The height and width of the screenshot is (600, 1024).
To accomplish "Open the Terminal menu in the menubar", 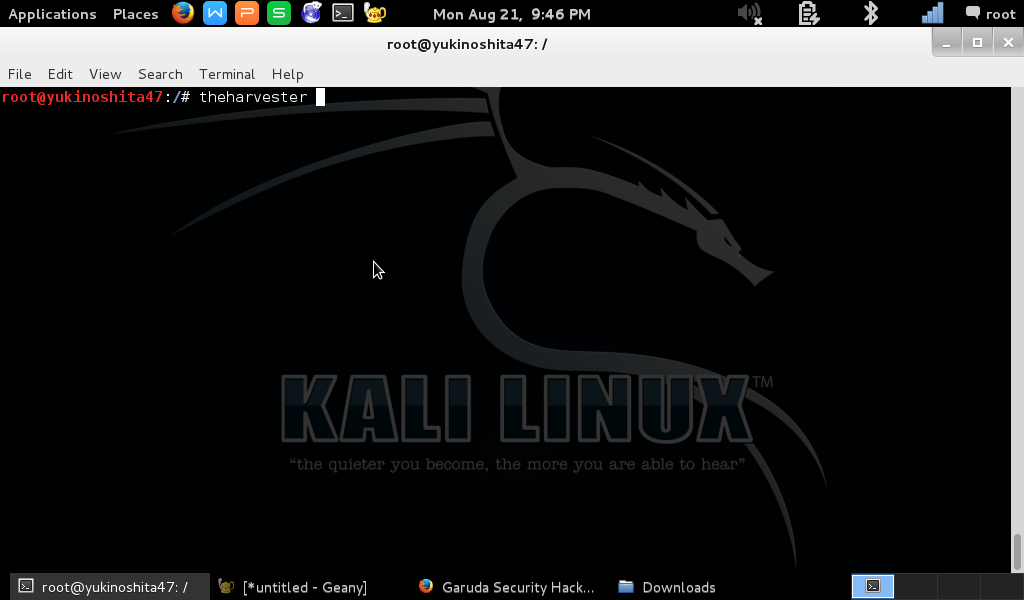I will [226, 74].
